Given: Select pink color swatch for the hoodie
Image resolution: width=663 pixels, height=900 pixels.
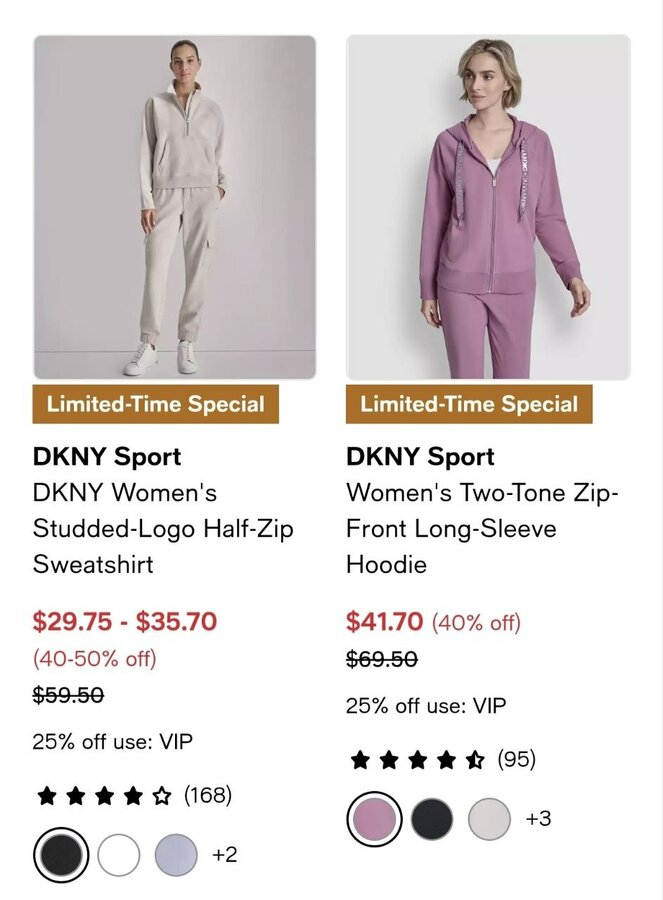Looking at the screenshot, I should [x=374, y=819].
